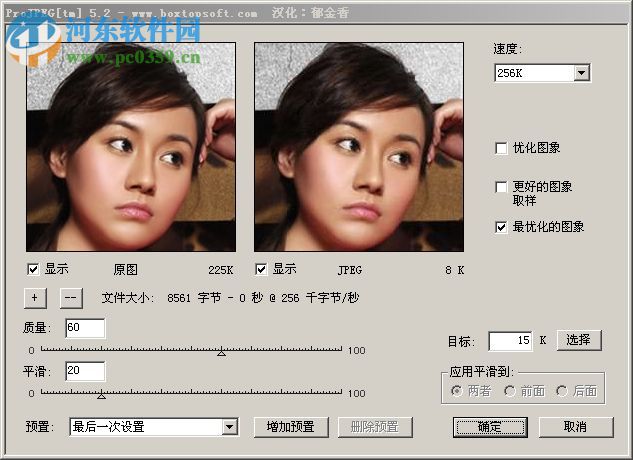Select the 两者 radio button

(x=457, y=391)
